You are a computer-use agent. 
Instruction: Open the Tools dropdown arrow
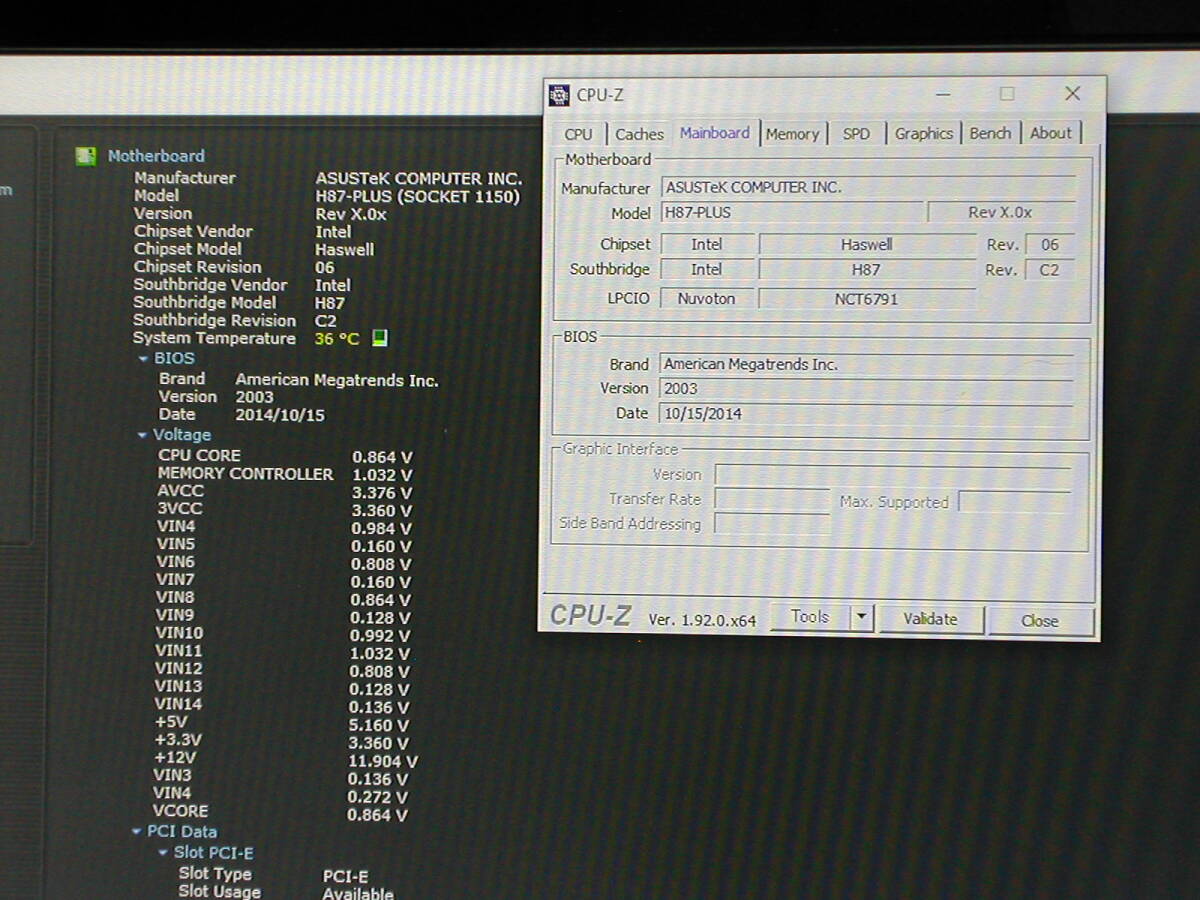862,618
